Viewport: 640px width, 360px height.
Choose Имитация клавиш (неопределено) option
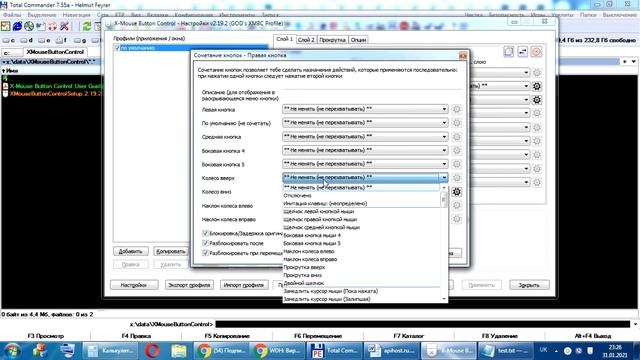tap(362, 203)
